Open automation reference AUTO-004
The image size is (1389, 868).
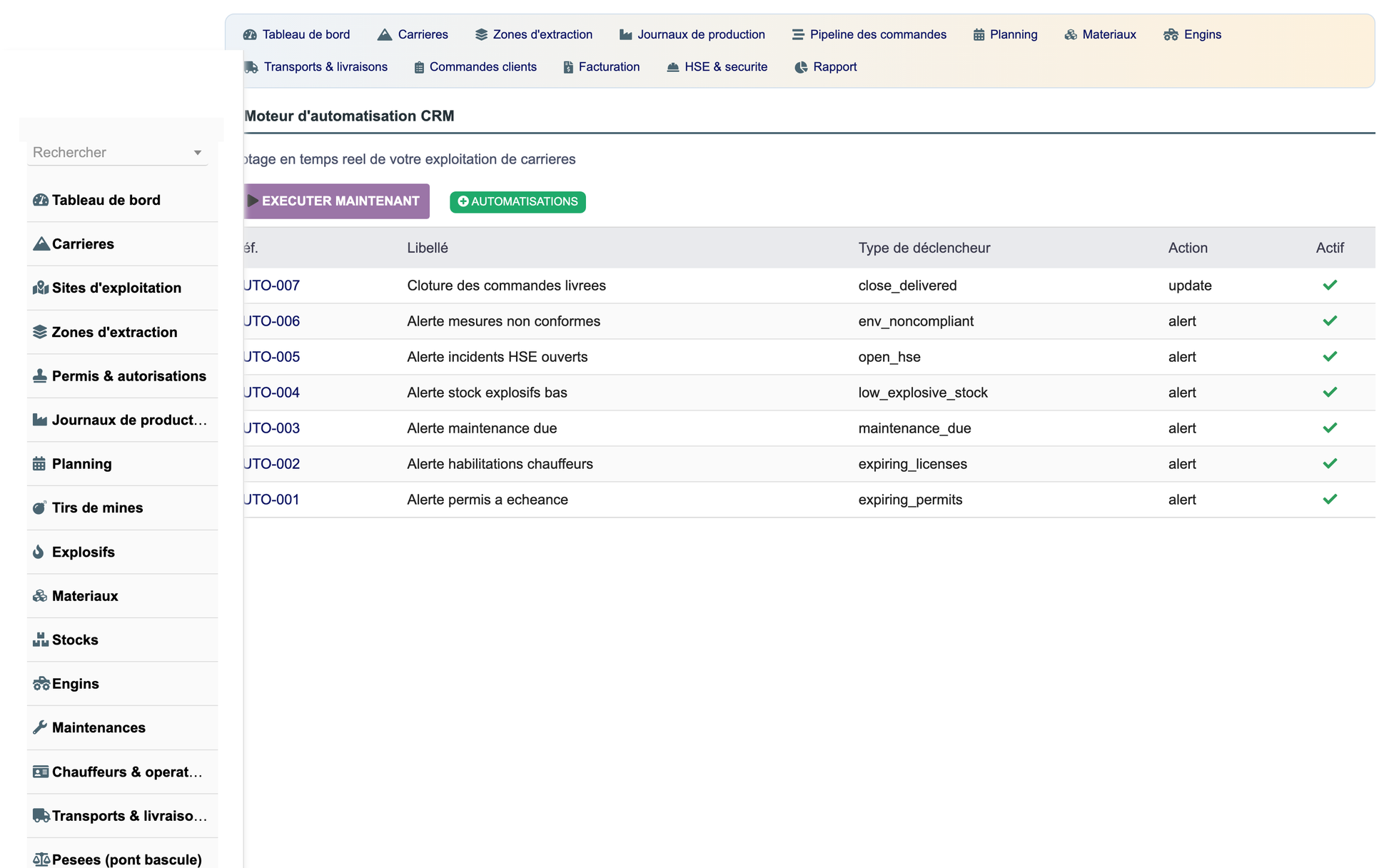pos(271,393)
